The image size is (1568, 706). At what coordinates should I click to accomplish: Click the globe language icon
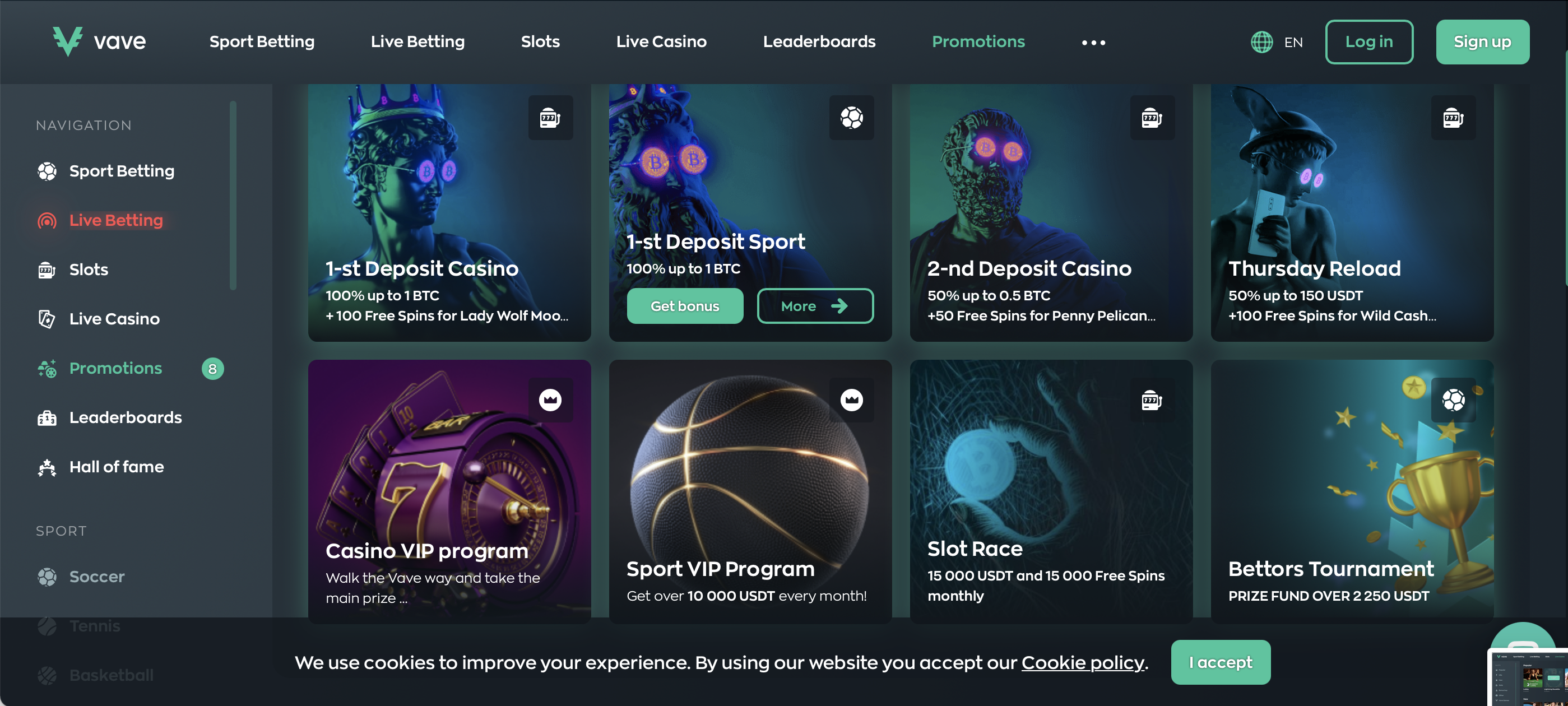coord(1262,42)
